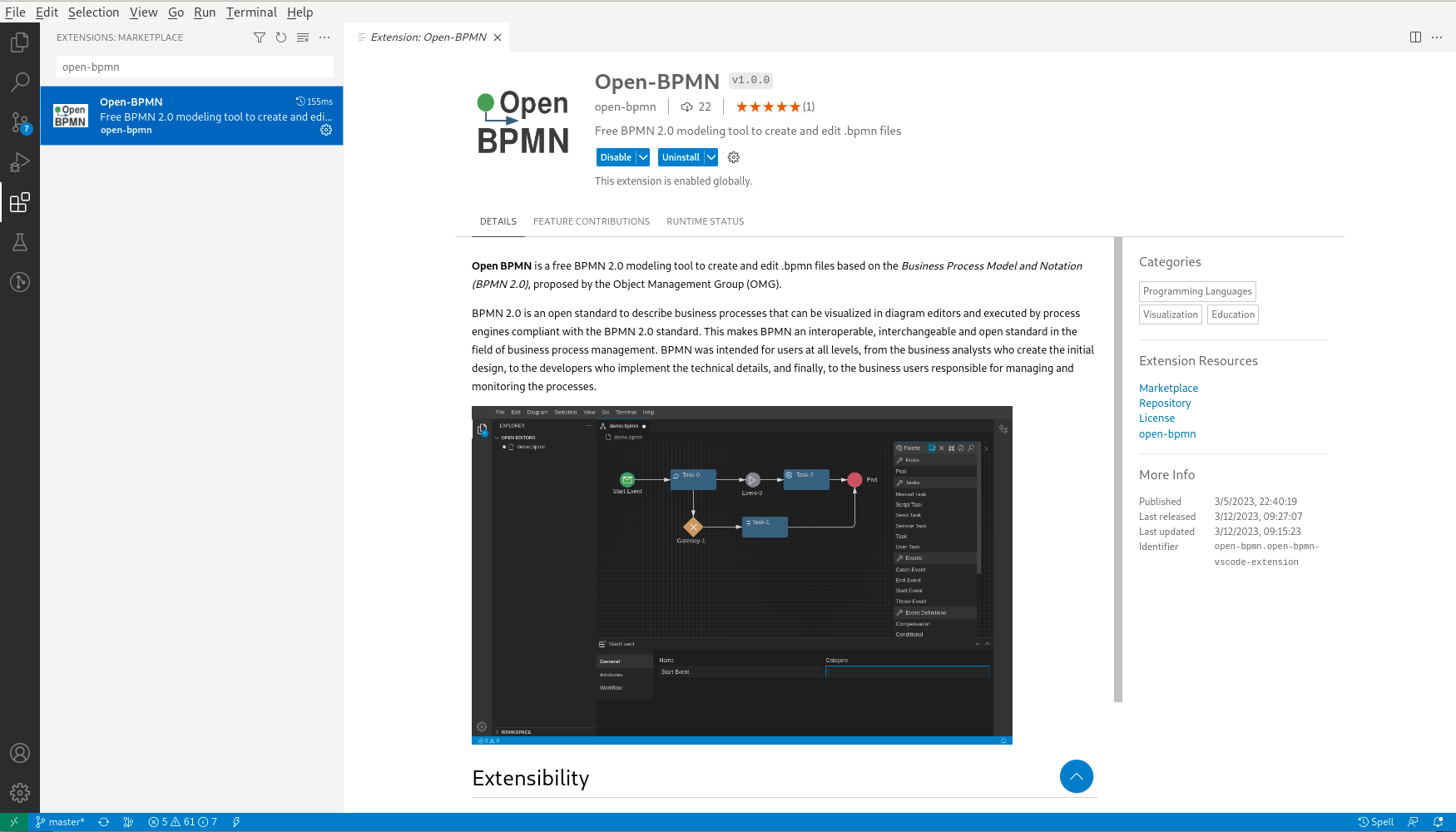Open the manage gear on the Open-BPMN list item
This screenshot has height=832, width=1456.
(326, 130)
